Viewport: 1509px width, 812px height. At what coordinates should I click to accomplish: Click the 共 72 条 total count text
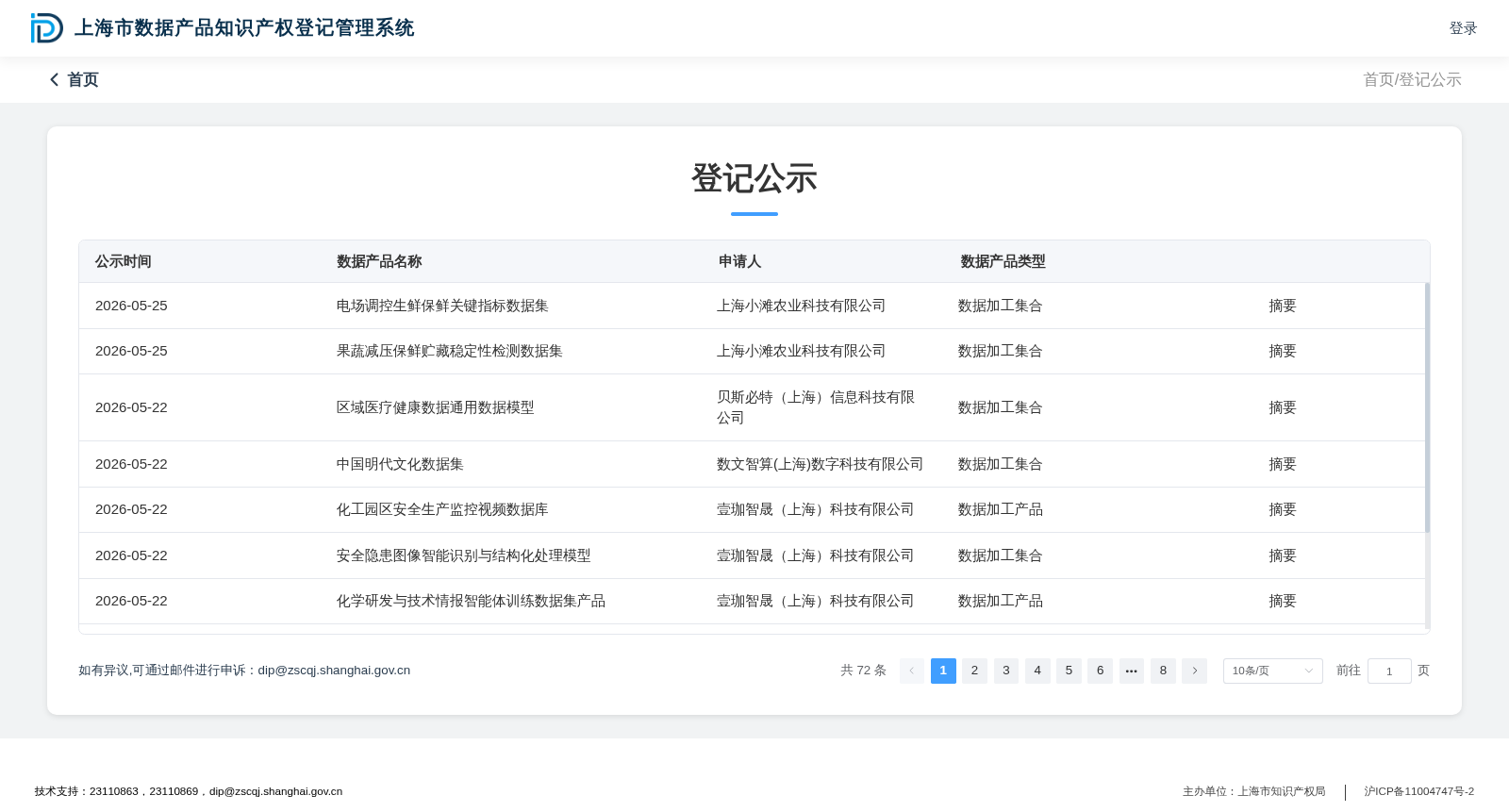click(863, 671)
